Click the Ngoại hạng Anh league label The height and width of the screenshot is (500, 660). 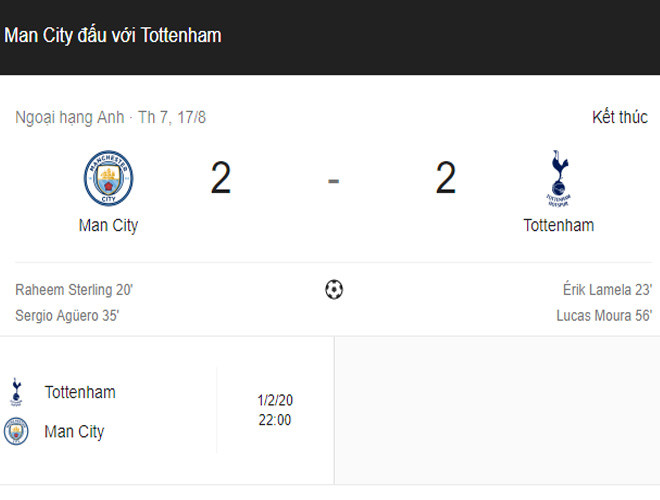69,118
